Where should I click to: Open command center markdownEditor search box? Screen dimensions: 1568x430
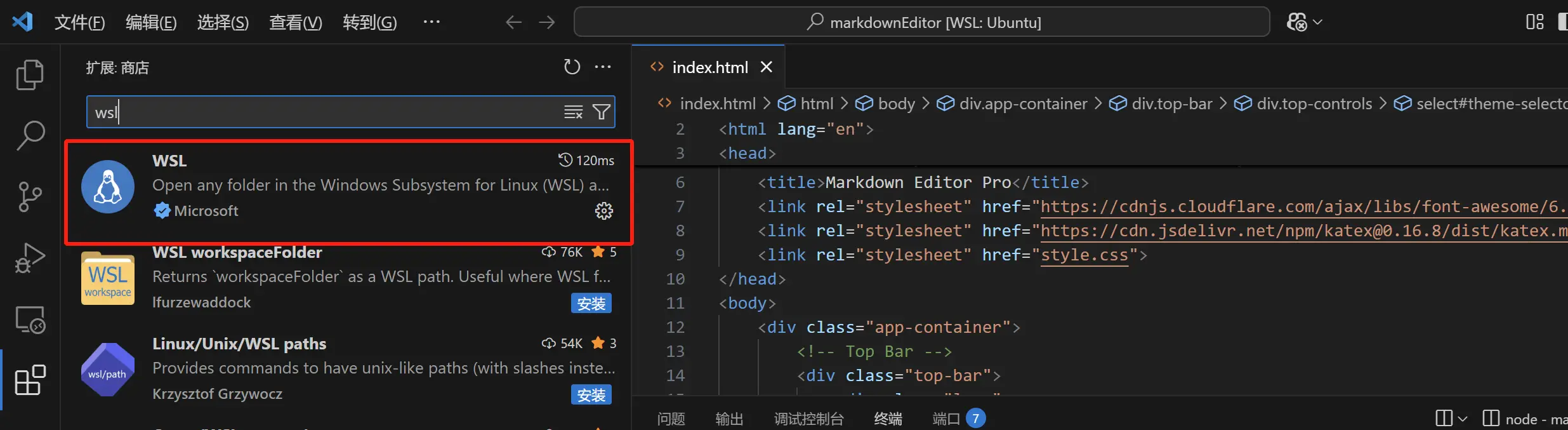pyautogui.click(x=921, y=22)
